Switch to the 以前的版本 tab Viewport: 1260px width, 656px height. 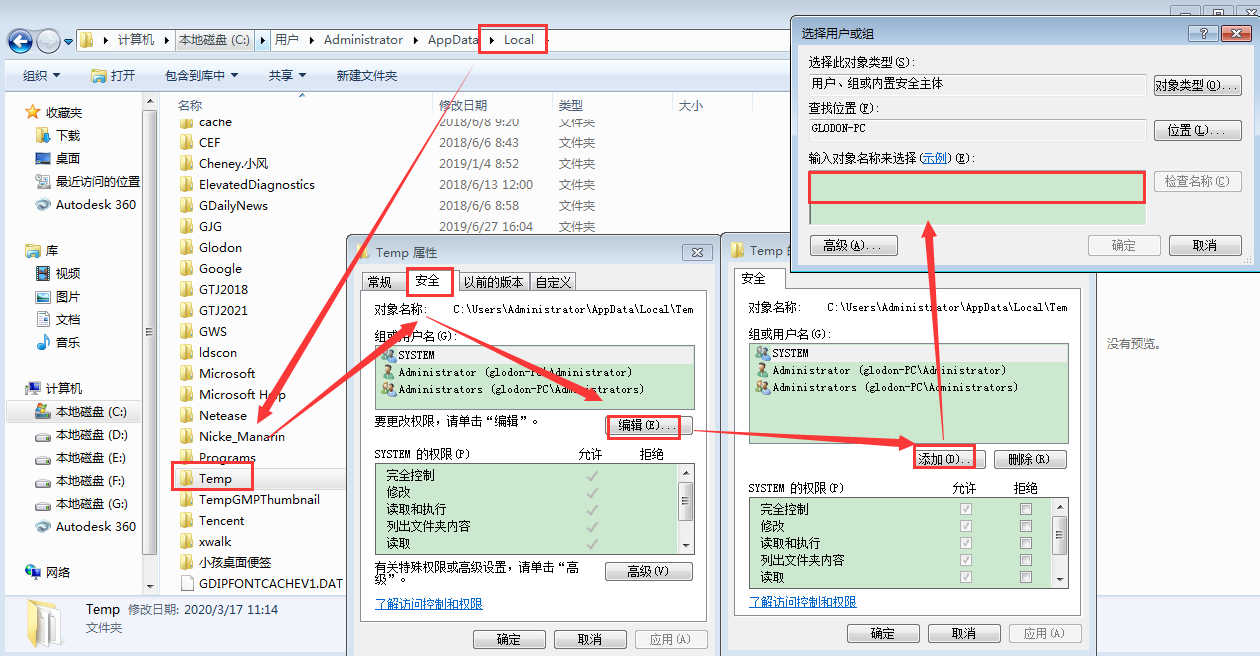pos(493,282)
